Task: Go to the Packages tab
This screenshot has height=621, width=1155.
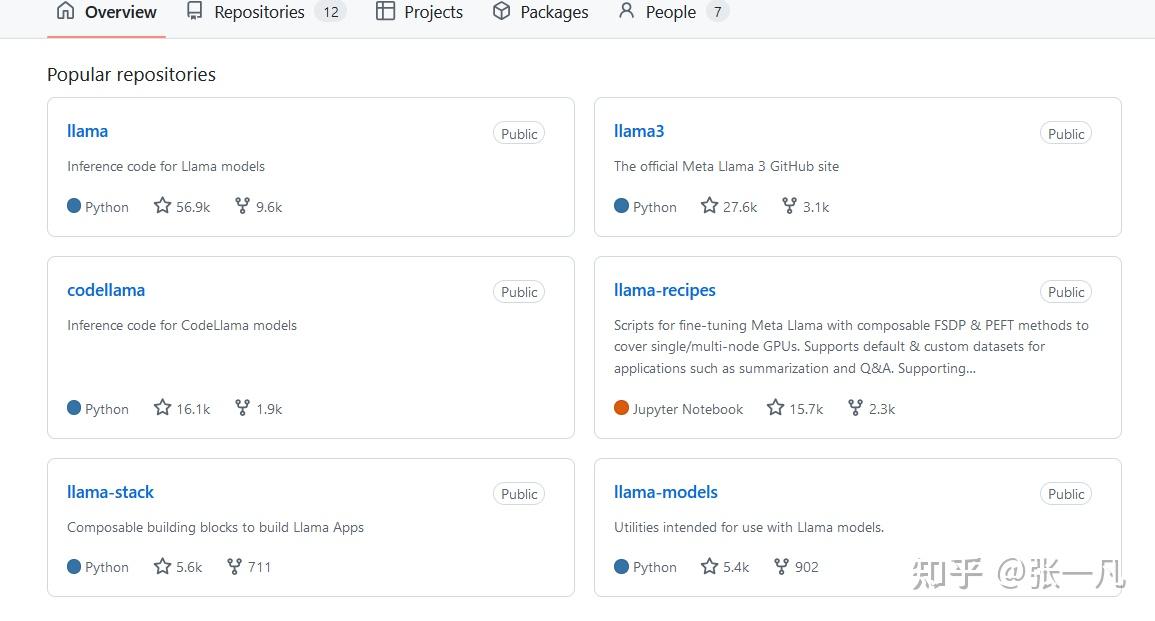Action: (x=541, y=12)
